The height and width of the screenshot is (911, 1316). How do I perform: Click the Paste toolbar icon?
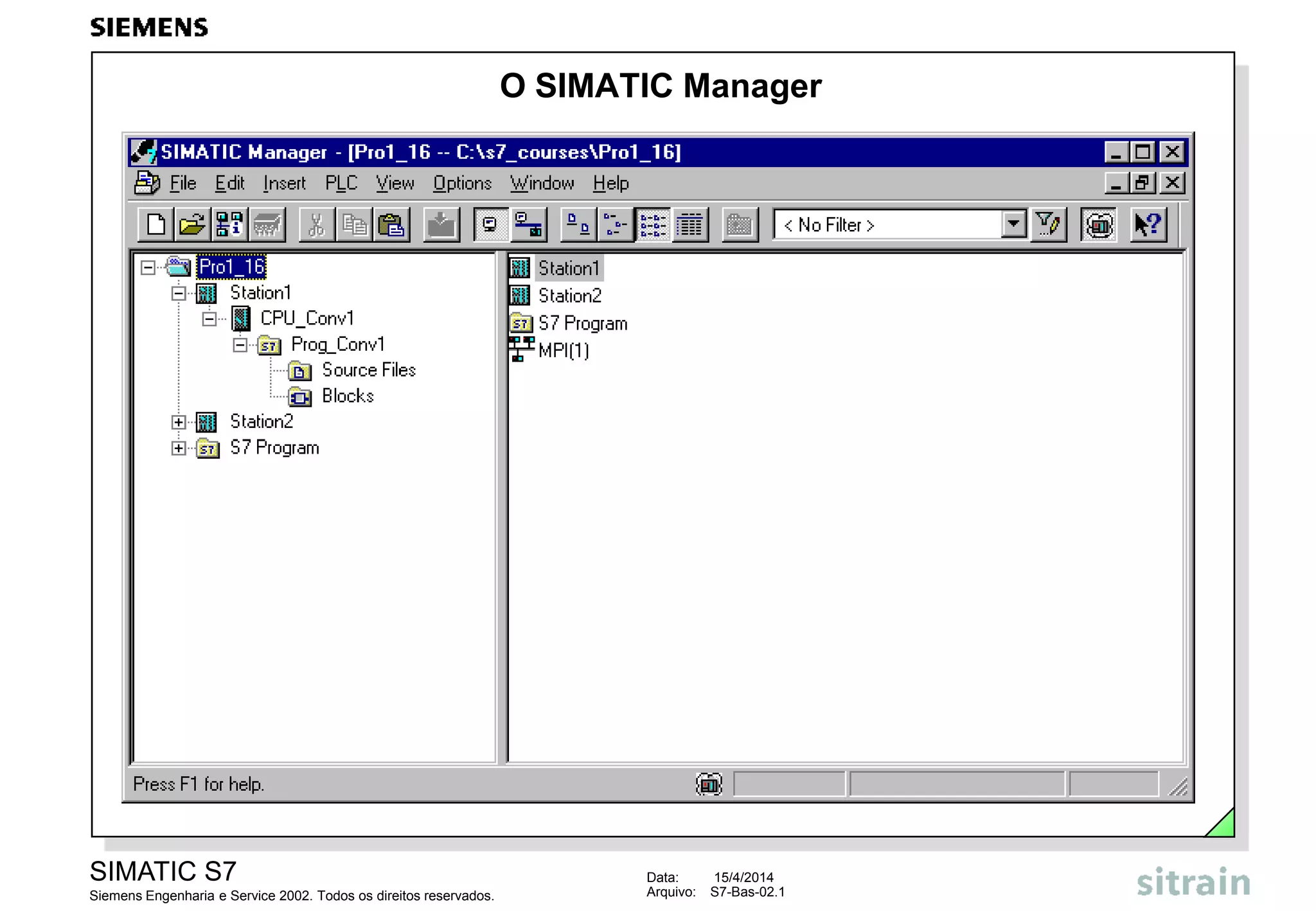tap(391, 225)
